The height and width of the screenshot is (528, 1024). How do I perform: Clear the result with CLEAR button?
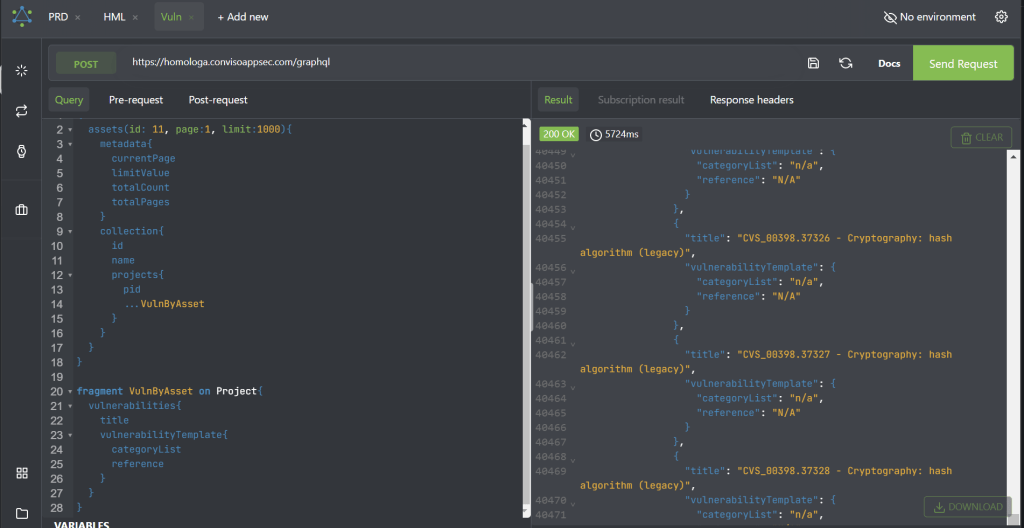point(982,138)
